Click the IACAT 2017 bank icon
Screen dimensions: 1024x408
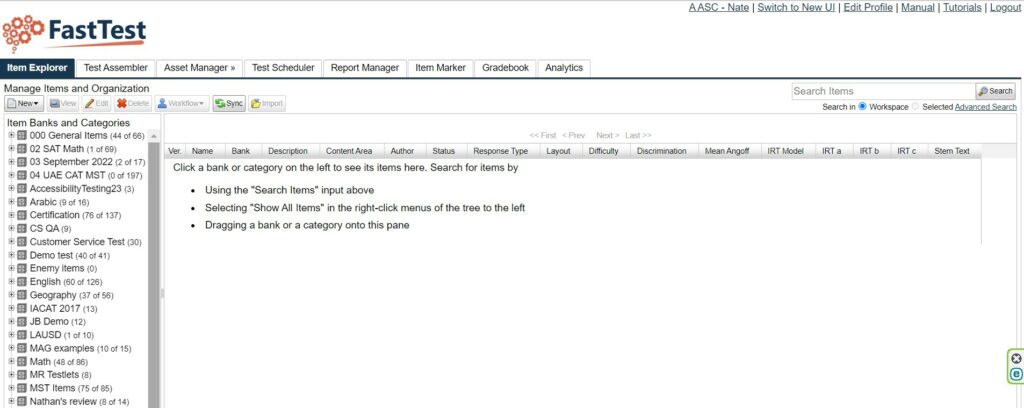coord(22,308)
